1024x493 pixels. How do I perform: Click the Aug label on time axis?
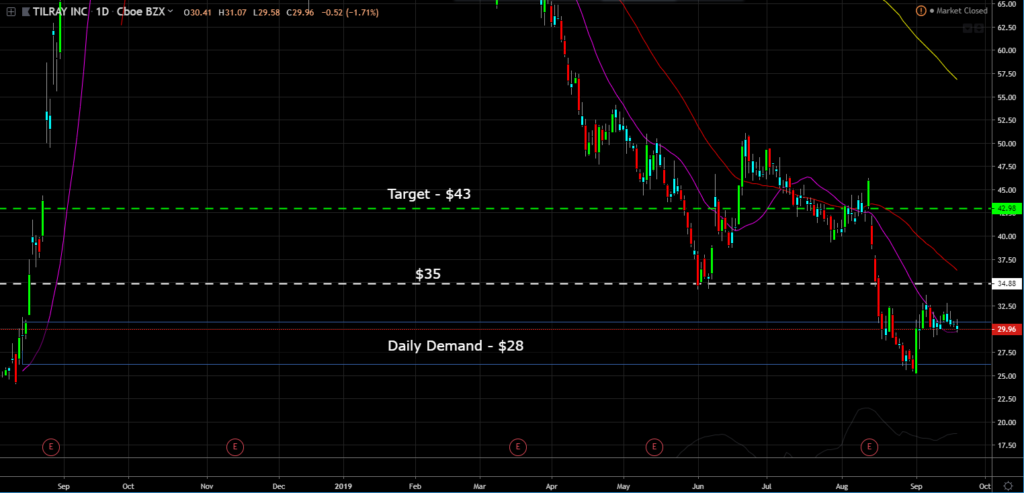tap(842, 486)
